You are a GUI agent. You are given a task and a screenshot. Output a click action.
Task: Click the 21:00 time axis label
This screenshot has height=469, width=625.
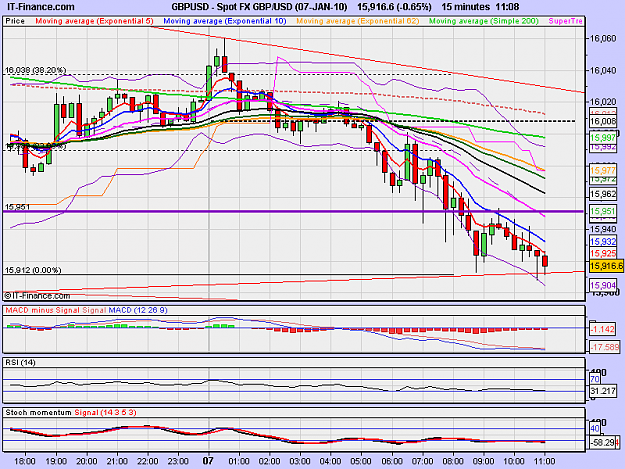tap(117, 461)
